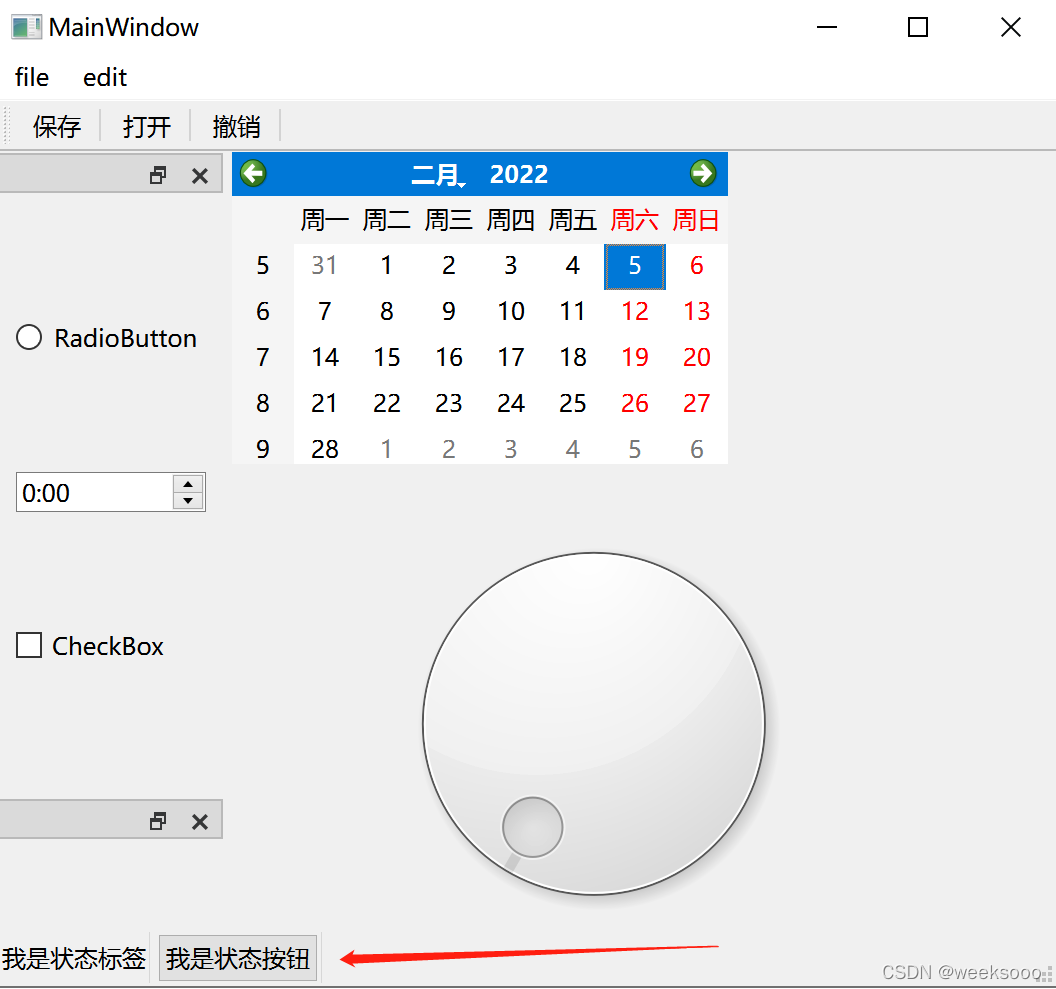Open the file menu
The image size is (1056, 989).
31,77
